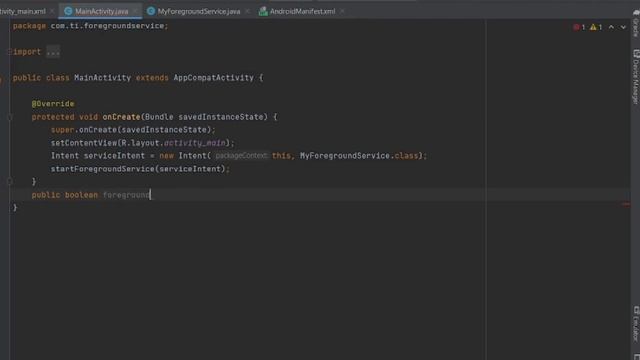Switch to the activity_main.xml tab

pos(22,11)
